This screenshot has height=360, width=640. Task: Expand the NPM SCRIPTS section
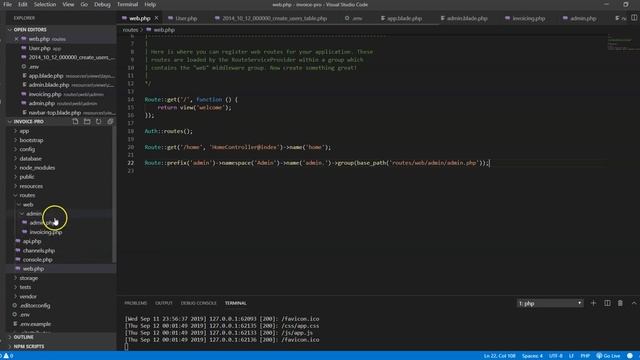coord(29,347)
